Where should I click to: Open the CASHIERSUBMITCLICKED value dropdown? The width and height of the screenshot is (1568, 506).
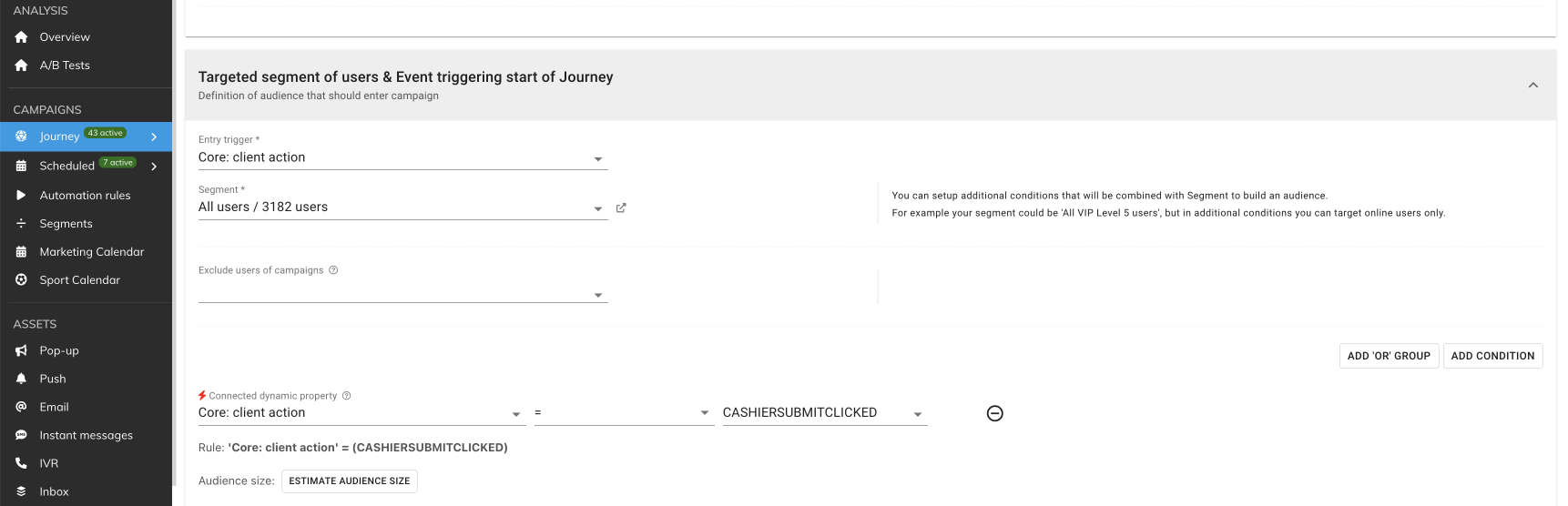(824, 413)
